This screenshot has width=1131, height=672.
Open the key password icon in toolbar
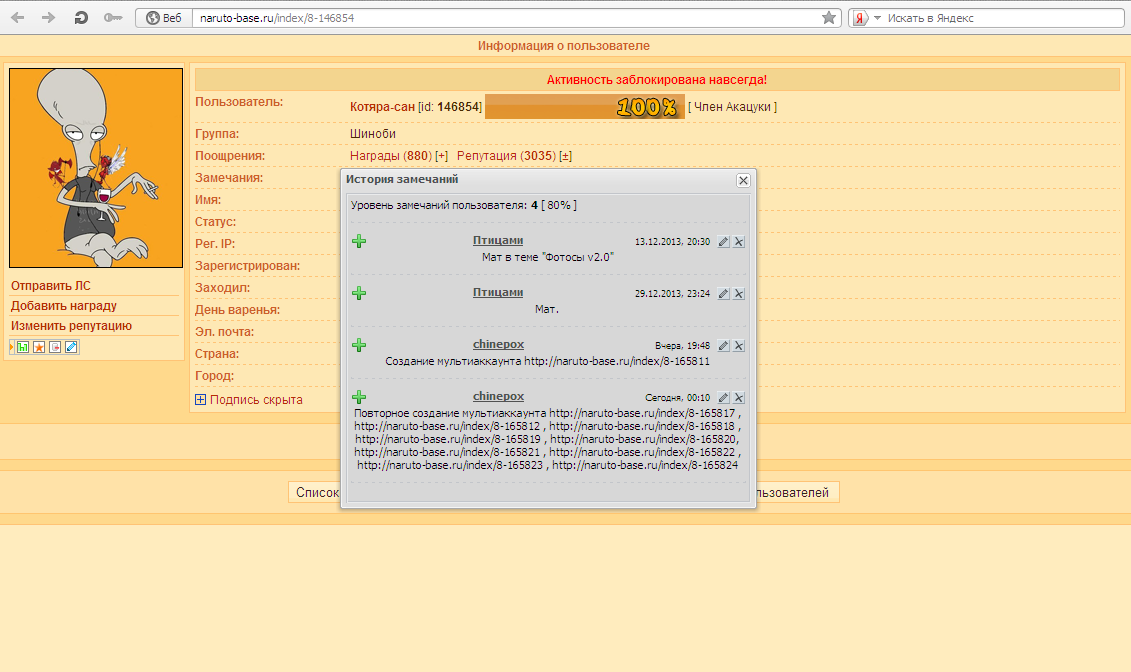(113, 17)
